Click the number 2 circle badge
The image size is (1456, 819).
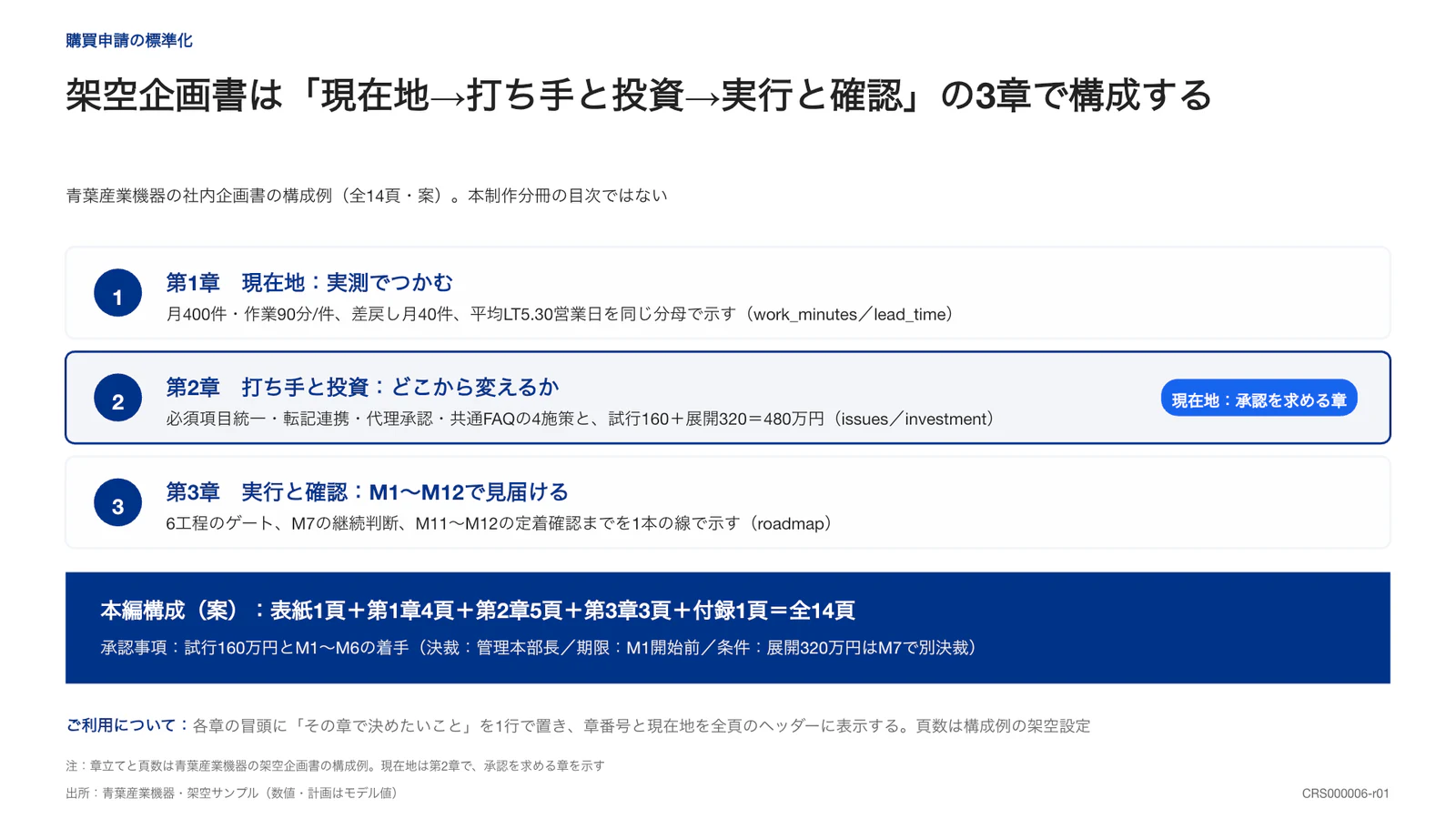point(117,398)
